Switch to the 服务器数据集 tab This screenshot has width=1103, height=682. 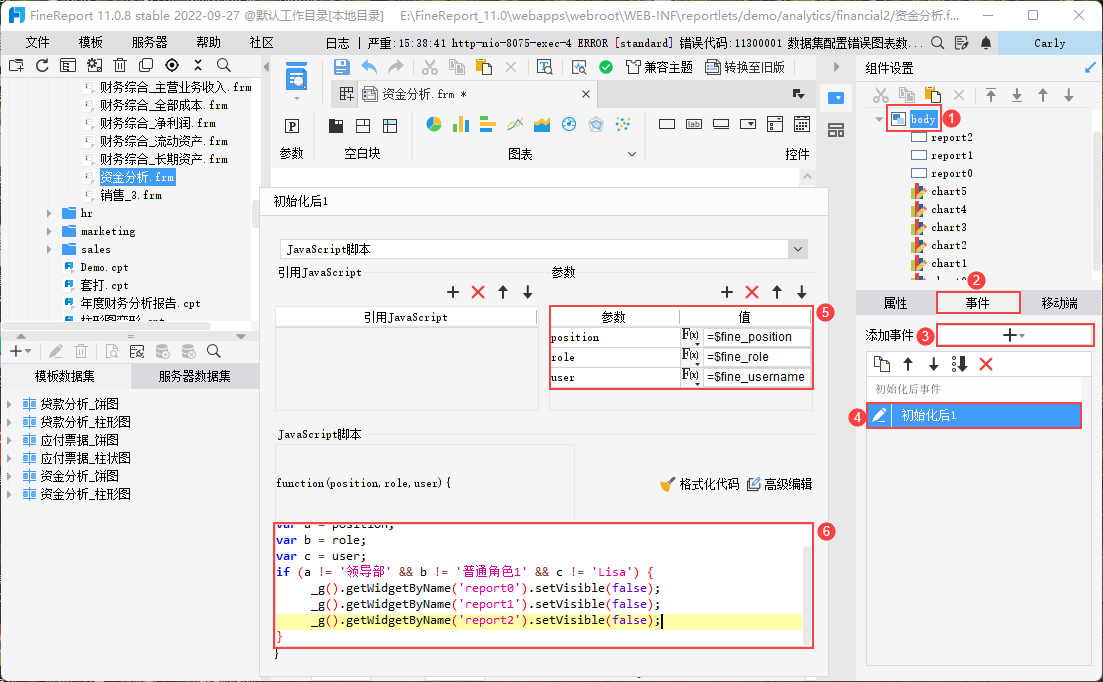(195, 376)
